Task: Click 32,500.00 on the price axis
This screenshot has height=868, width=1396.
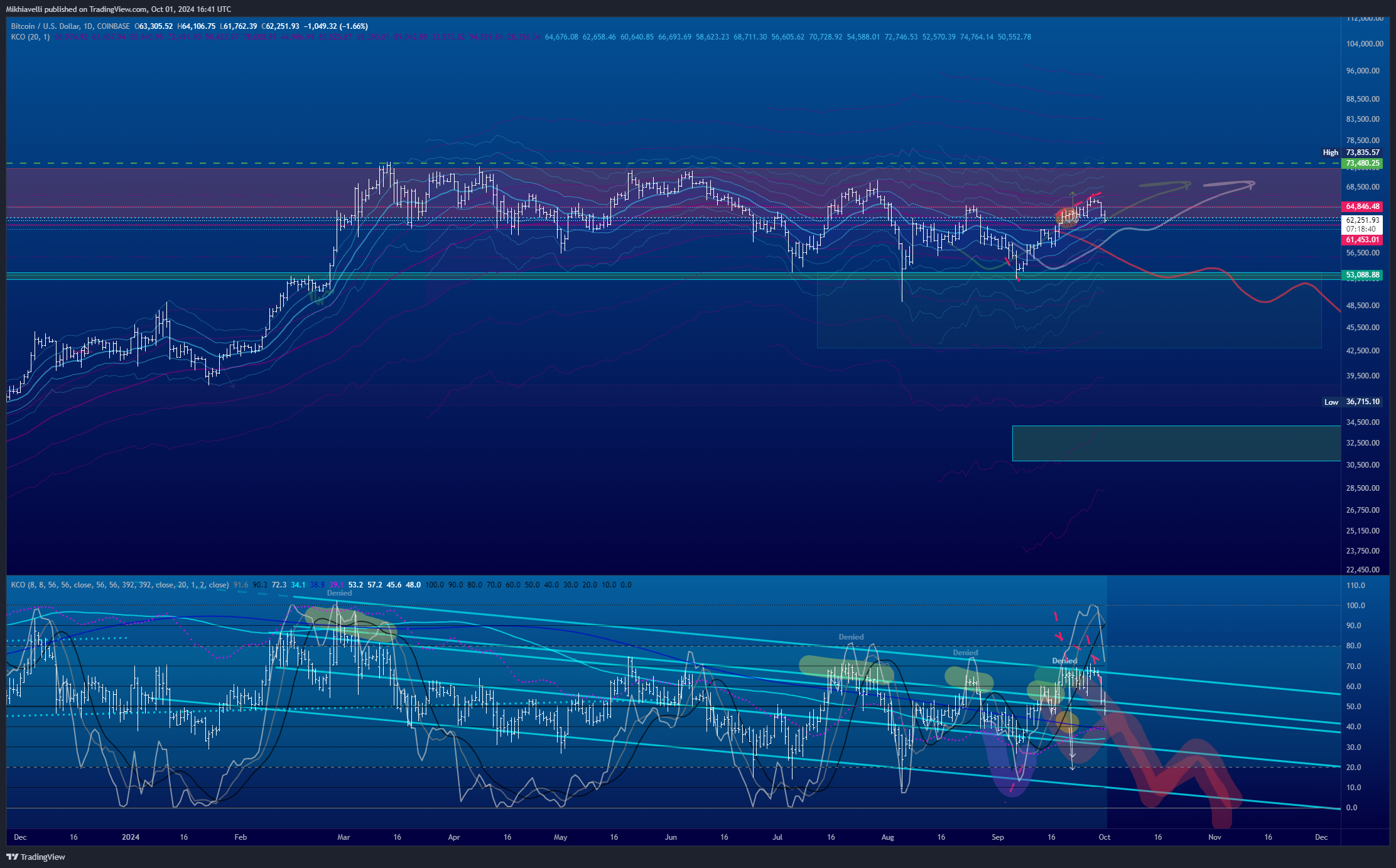Action: pos(1363,443)
